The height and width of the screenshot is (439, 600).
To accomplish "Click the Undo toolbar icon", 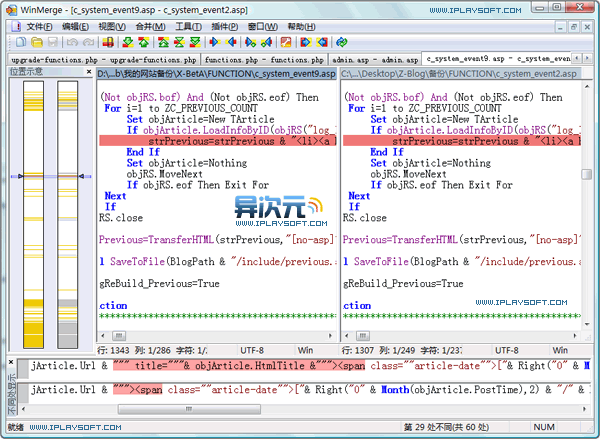I will [72, 42].
